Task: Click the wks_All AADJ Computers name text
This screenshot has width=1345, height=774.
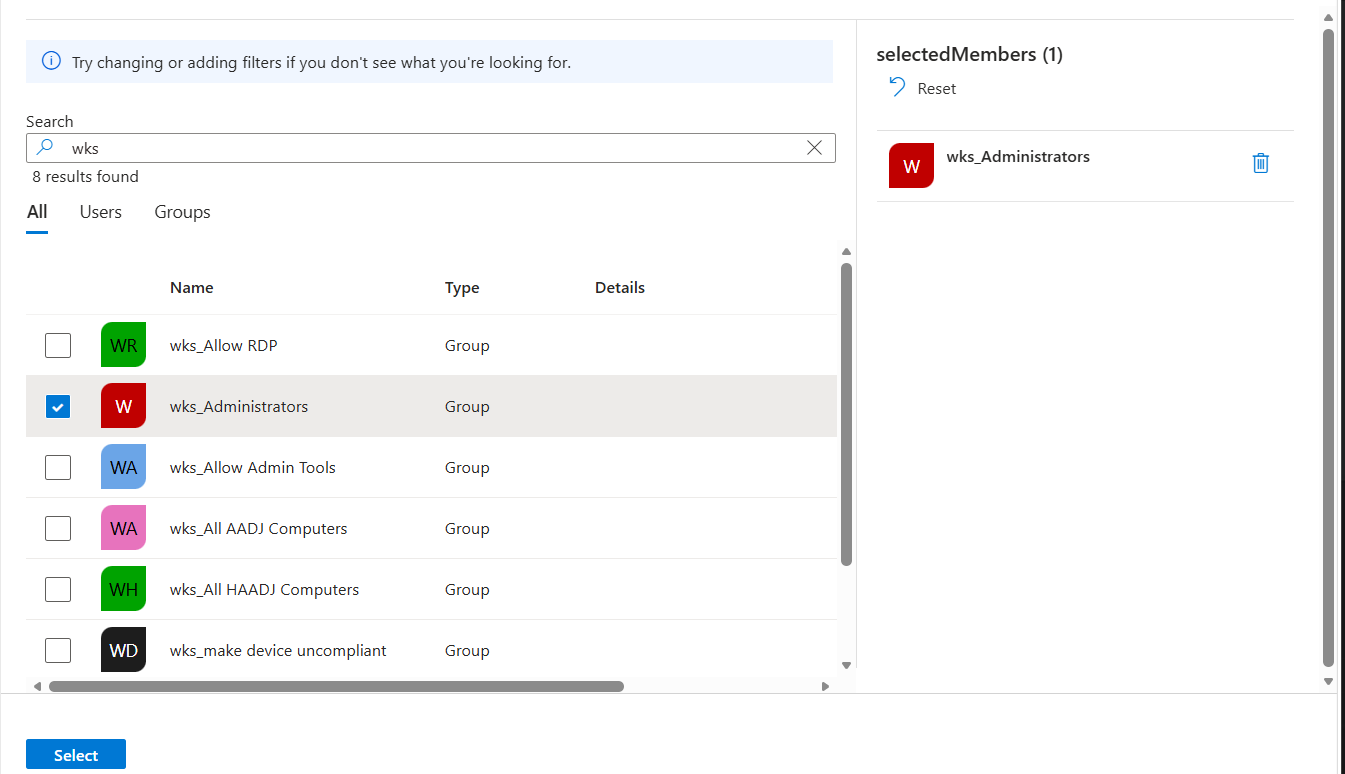Action: tap(259, 528)
